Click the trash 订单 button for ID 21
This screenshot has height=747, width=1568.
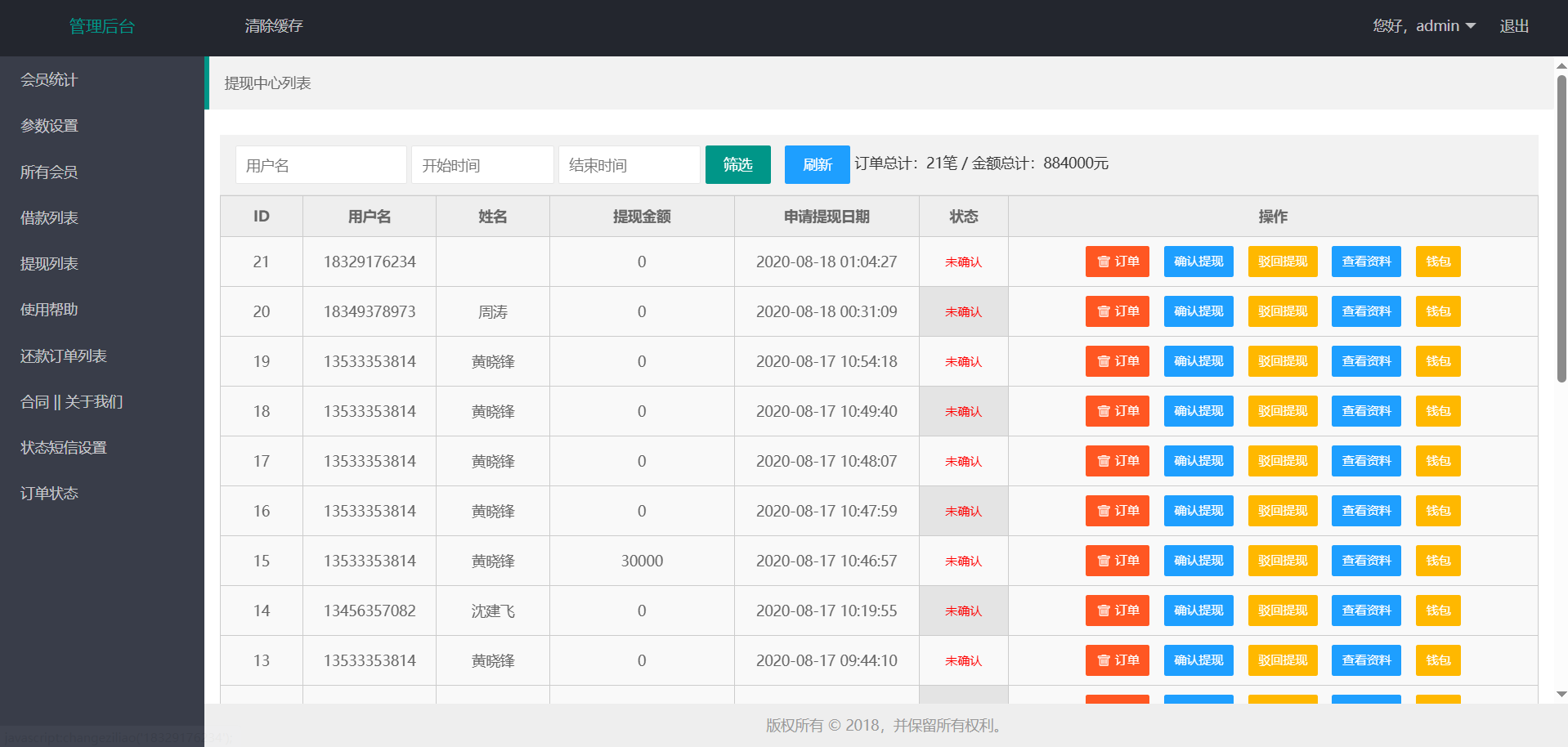coord(1117,262)
